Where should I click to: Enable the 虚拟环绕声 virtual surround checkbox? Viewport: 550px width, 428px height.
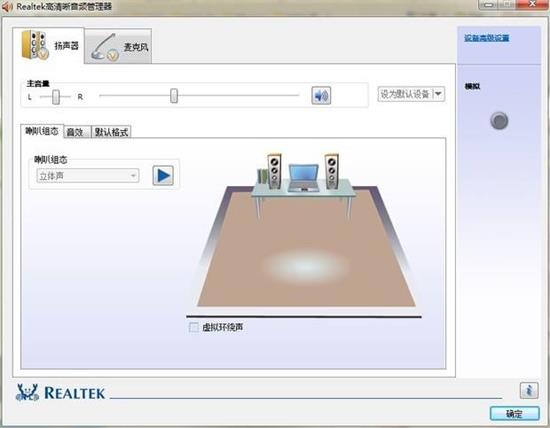click(194, 327)
